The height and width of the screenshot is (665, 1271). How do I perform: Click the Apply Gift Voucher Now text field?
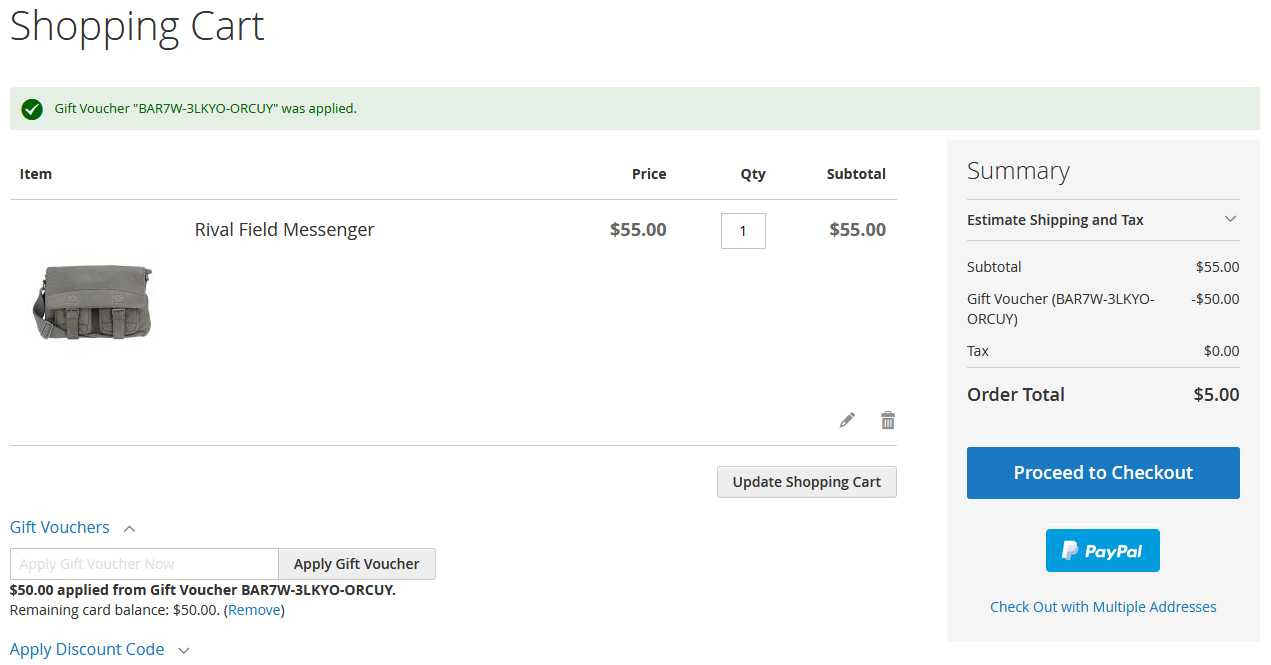coord(144,564)
